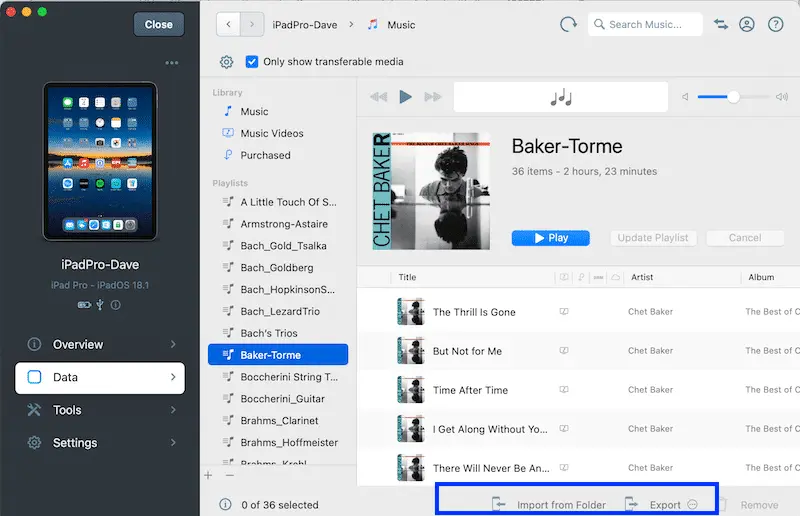
Task: Skip to the next track
Action: pyautogui.click(x=433, y=97)
